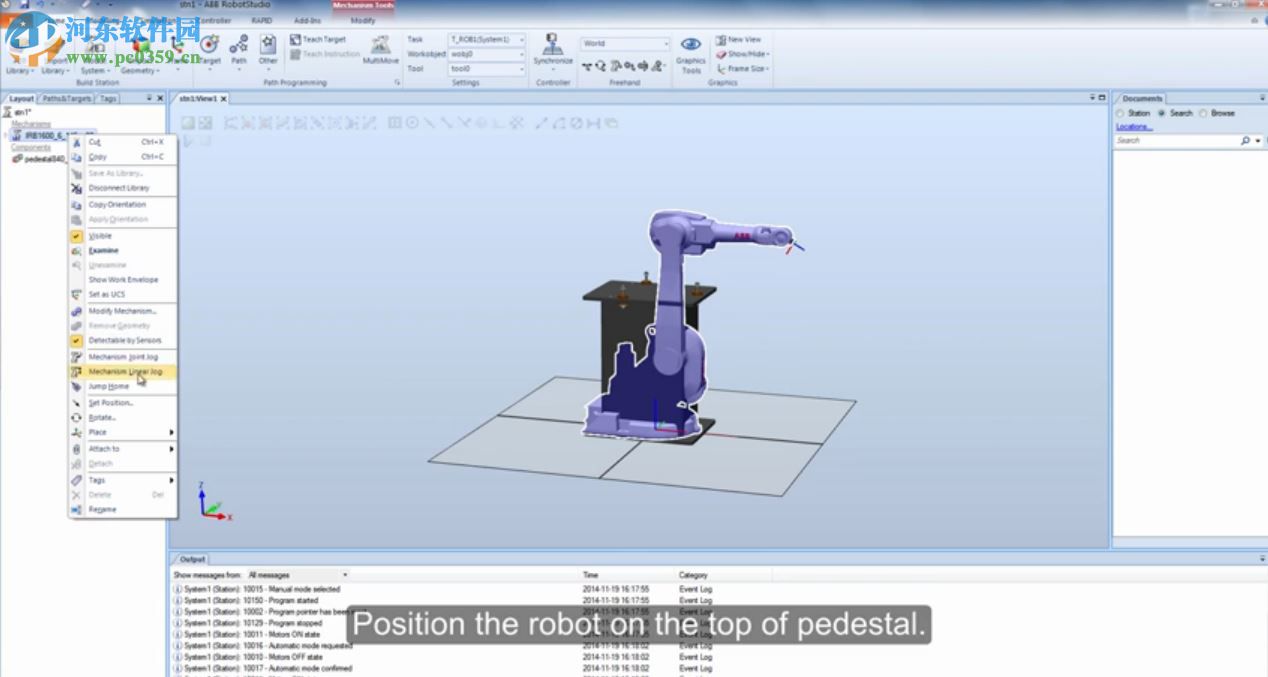Open Graphics Tools via the eye icon
1268x677 pixels.
pyautogui.click(x=690, y=44)
